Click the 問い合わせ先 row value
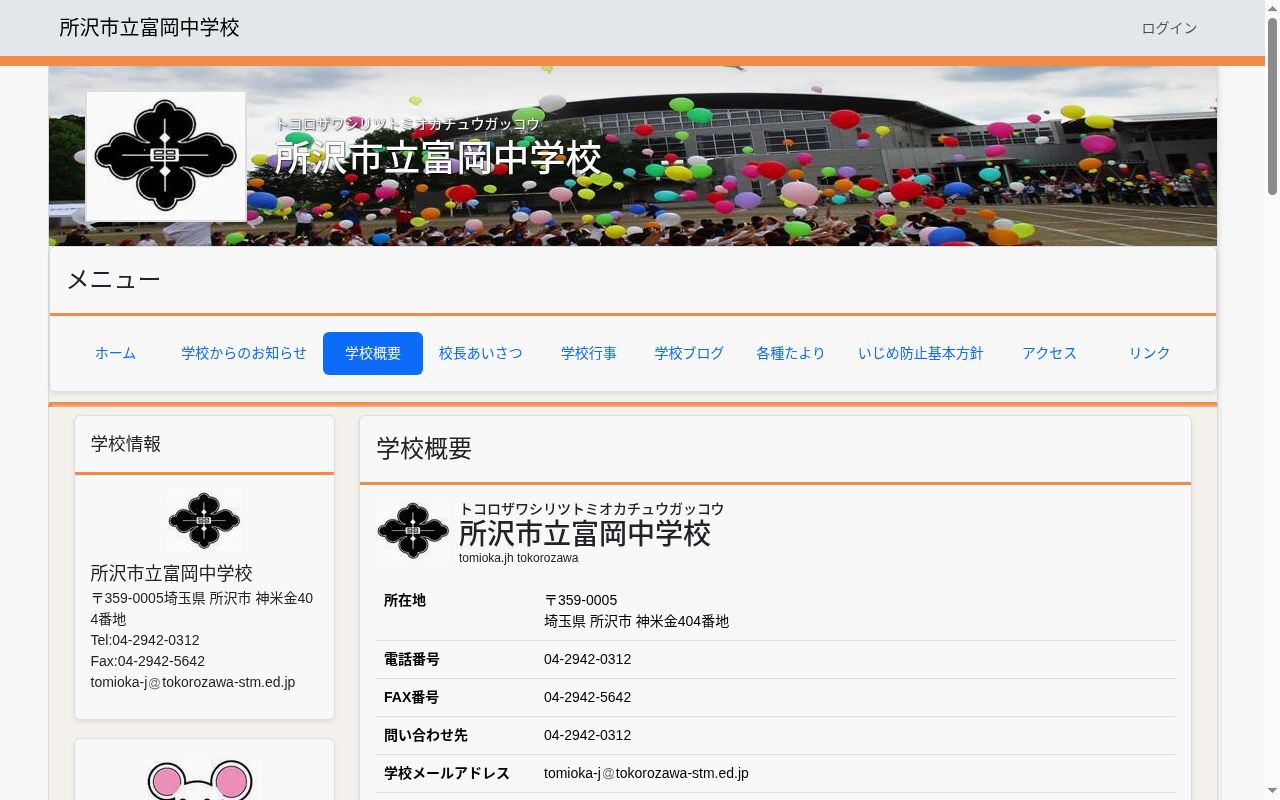Screen dimensions: 1280x800 pyautogui.click(x=587, y=735)
